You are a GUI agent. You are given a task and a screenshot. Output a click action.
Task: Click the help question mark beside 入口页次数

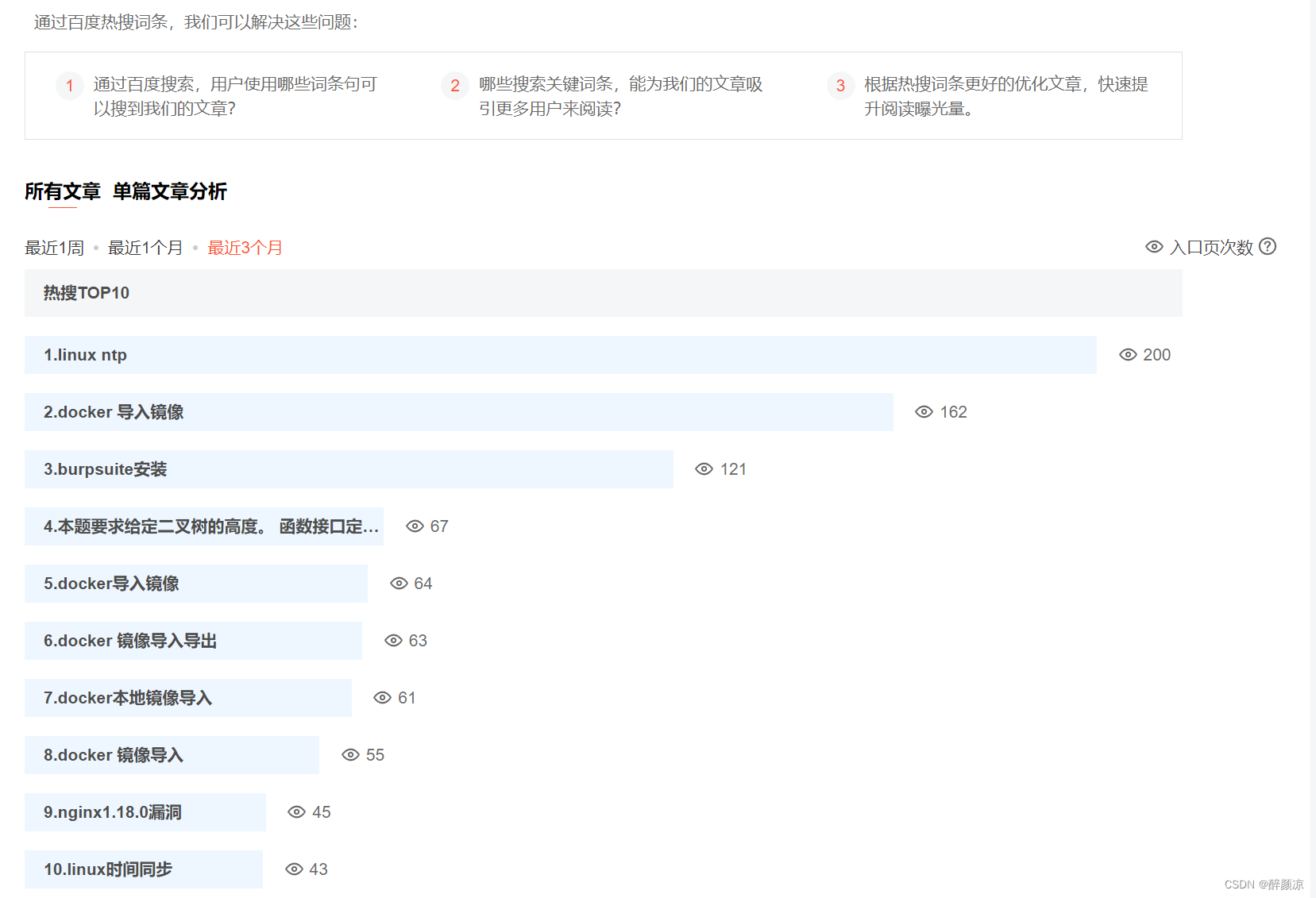click(1268, 247)
